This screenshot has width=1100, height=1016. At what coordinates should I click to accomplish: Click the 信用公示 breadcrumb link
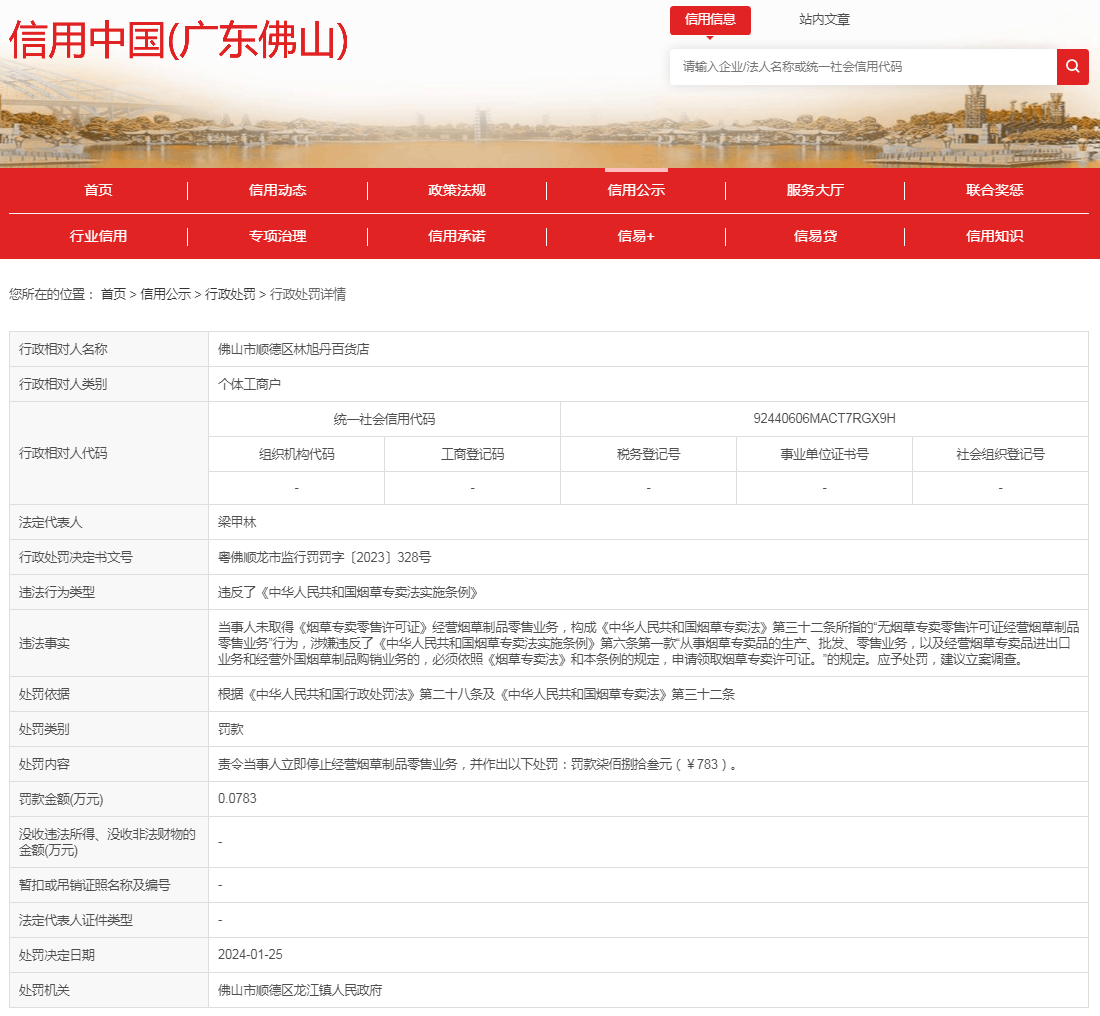click(x=165, y=294)
